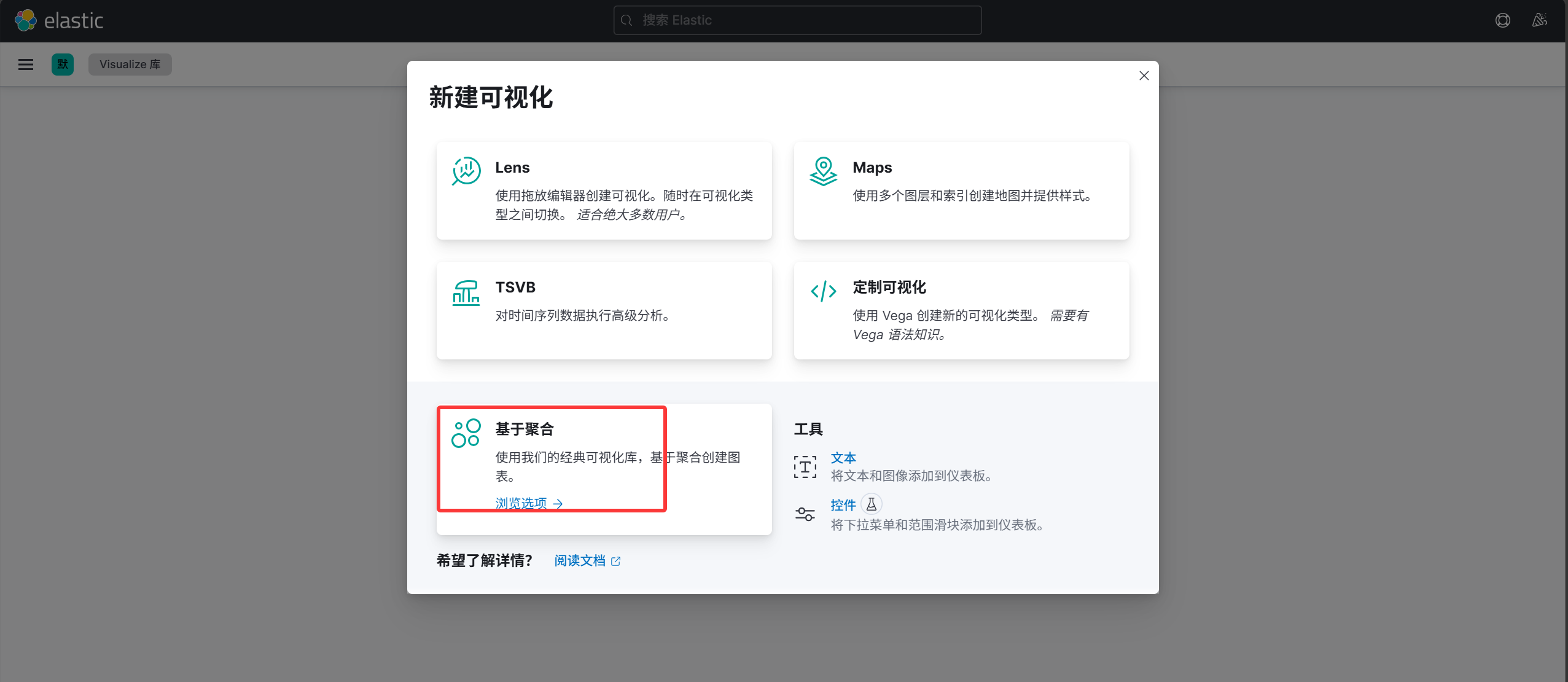Open the hamburger navigation menu
Image resolution: width=1568 pixels, height=682 pixels.
click(x=26, y=65)
